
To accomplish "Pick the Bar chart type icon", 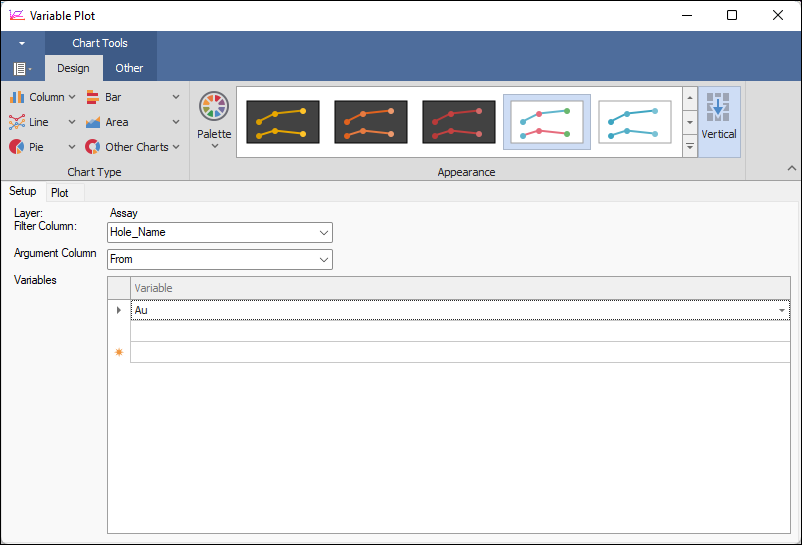I will pyautogui.click(x=92, y=97).
